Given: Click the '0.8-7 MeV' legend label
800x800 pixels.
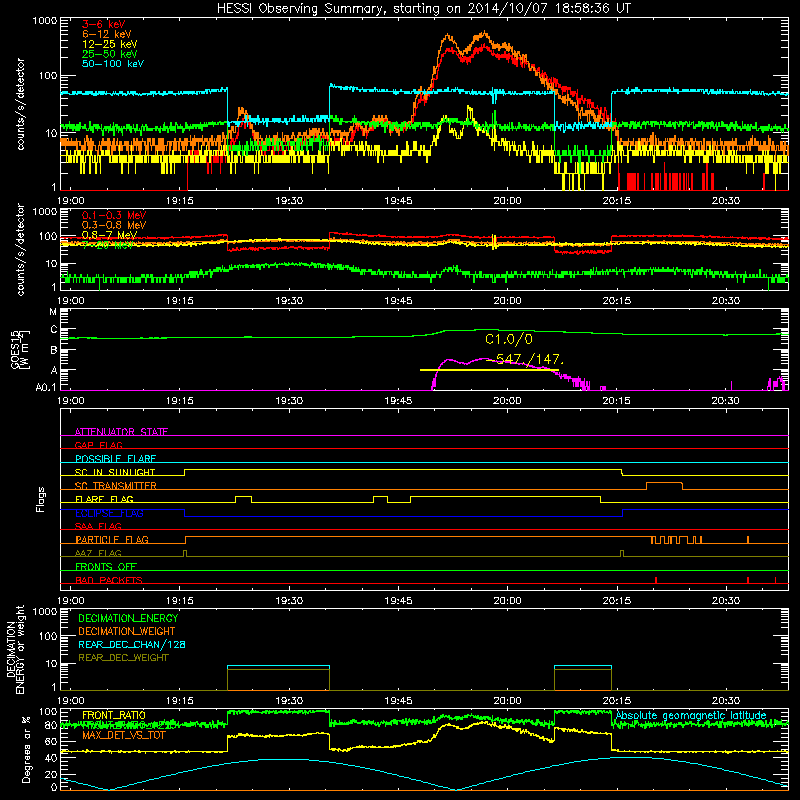Looking at the screenshot, I should [110, 235].
